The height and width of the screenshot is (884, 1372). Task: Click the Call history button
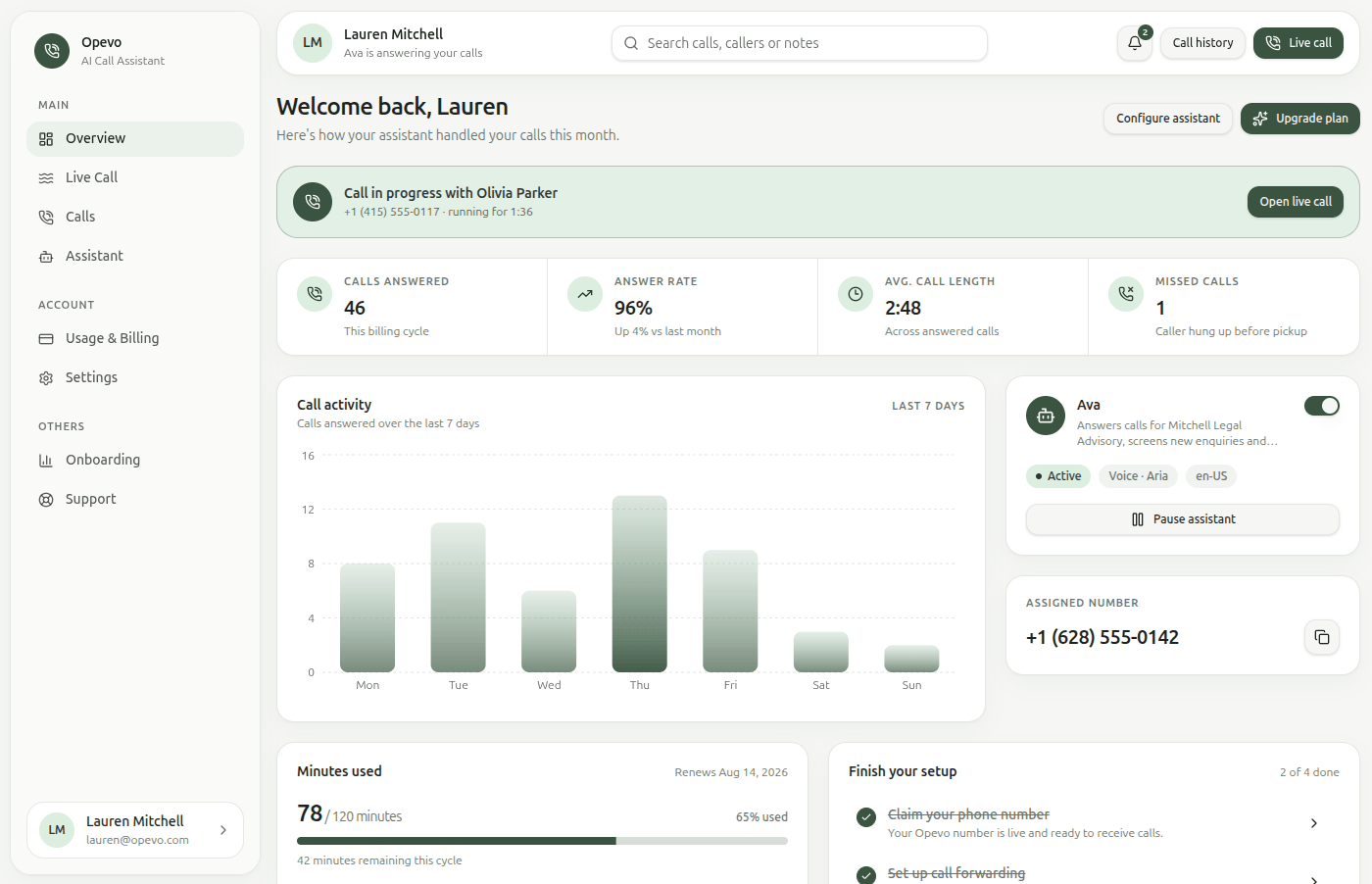[x=1203, y=43]
